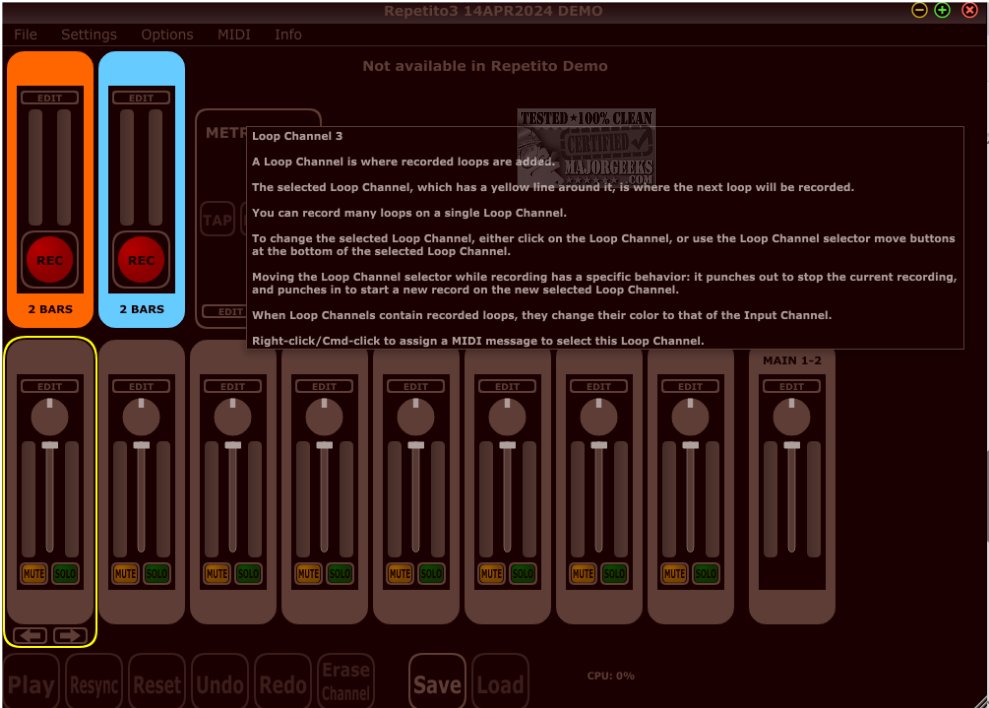Click the Load button
The height and width of the screenshot is (708, 989).
500,682
